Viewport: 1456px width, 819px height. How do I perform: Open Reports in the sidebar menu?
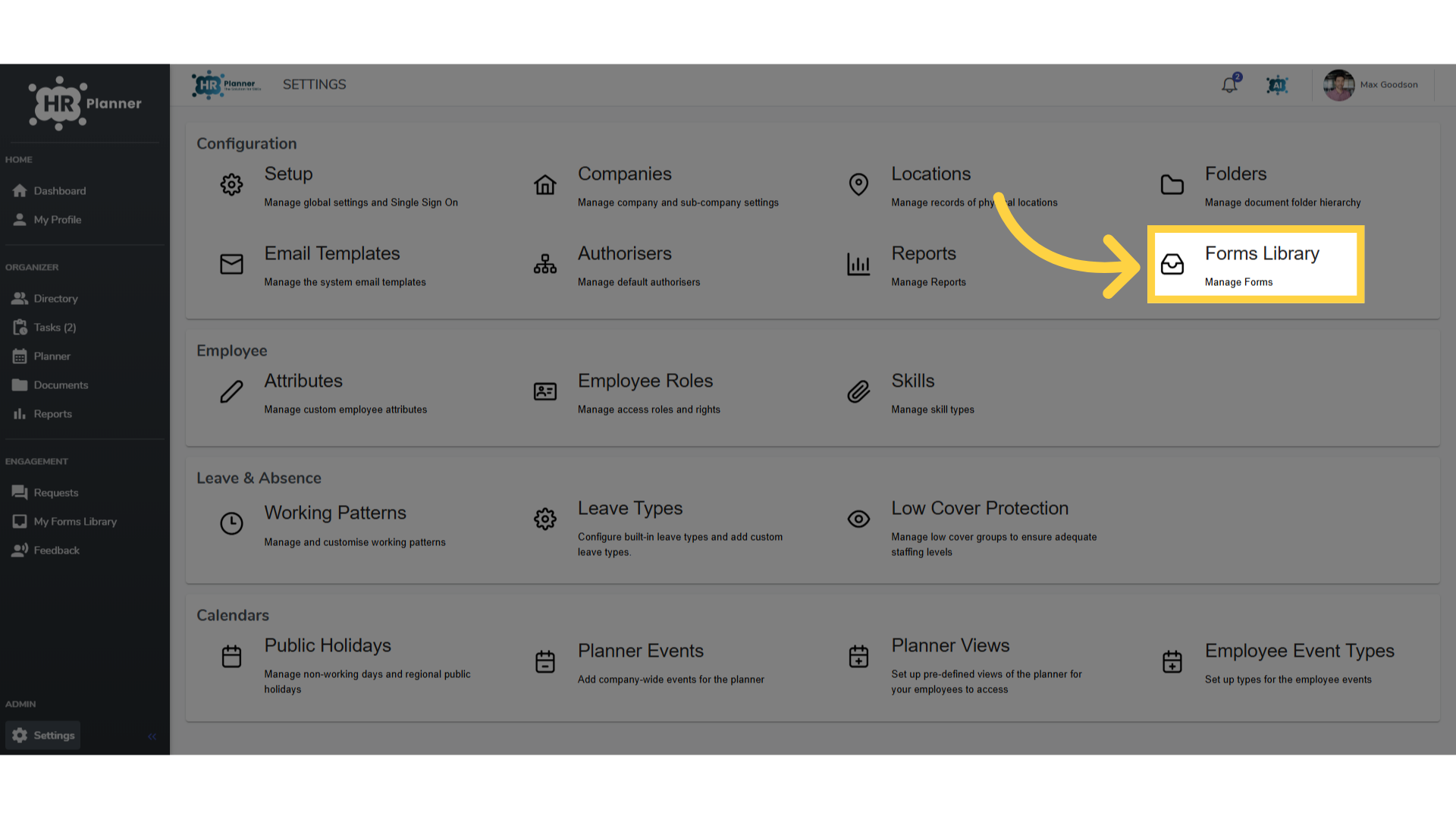pyautogui.click(x=42, y=414)
